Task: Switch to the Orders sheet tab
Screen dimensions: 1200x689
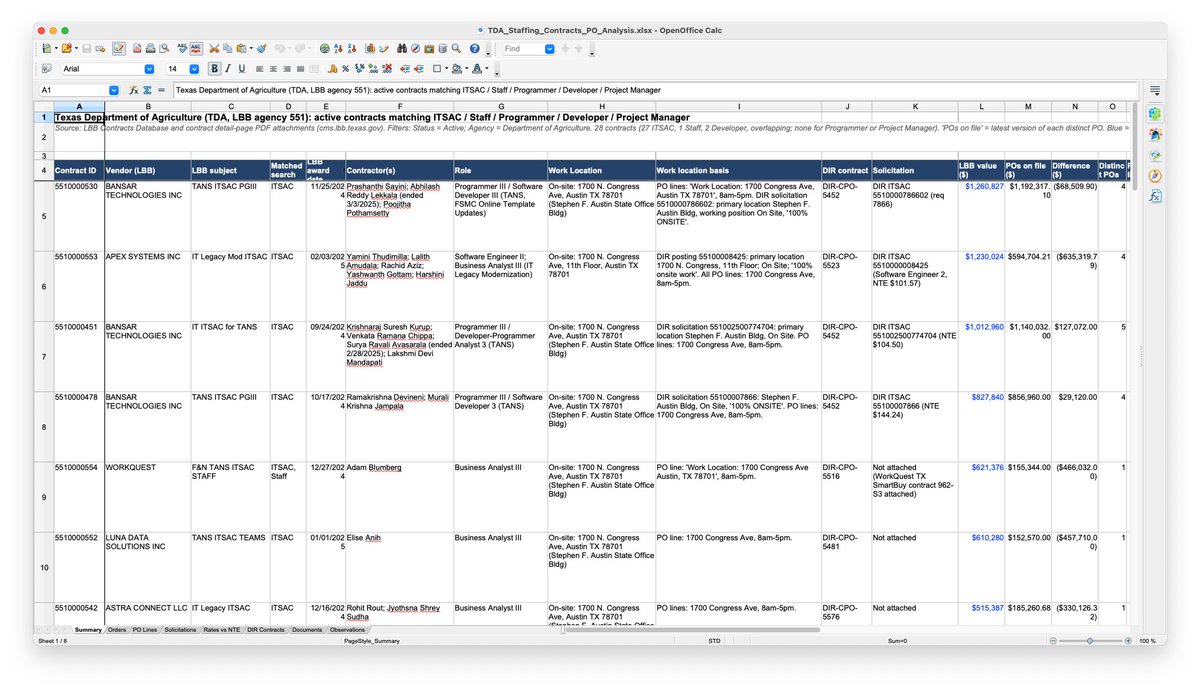Action: (x=117, y=630)
